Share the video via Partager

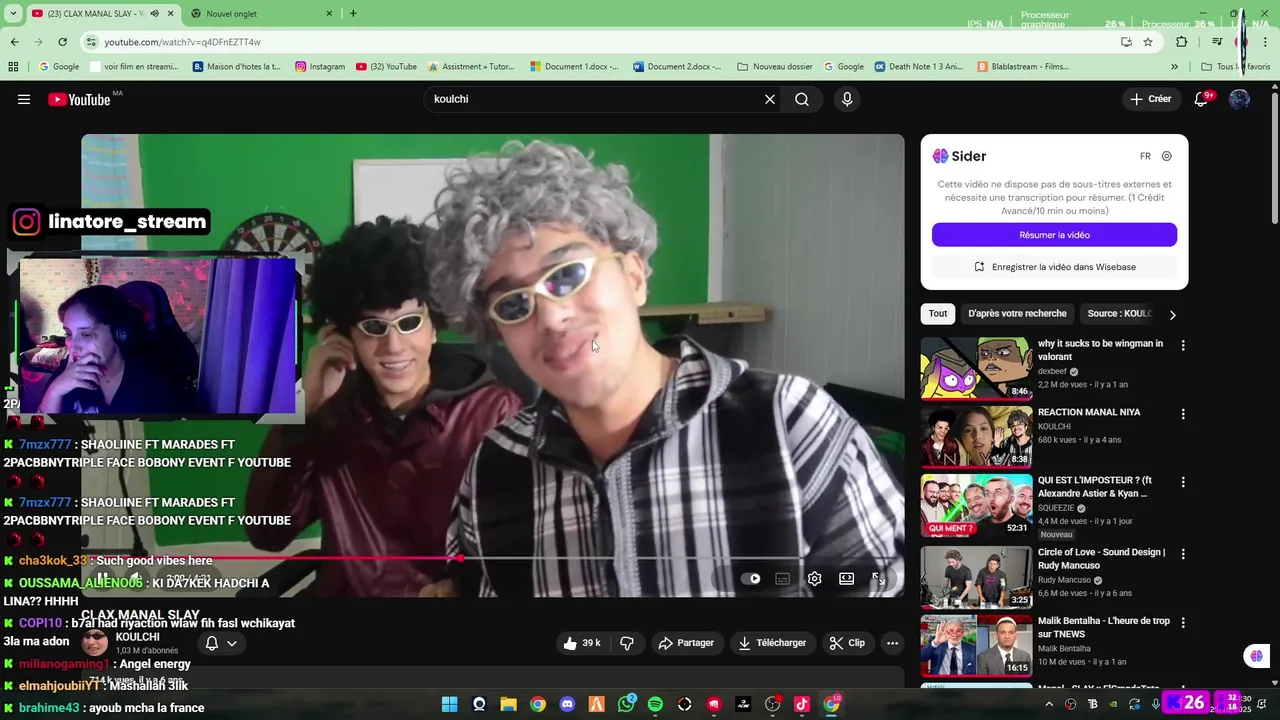[x=686, y=643]
